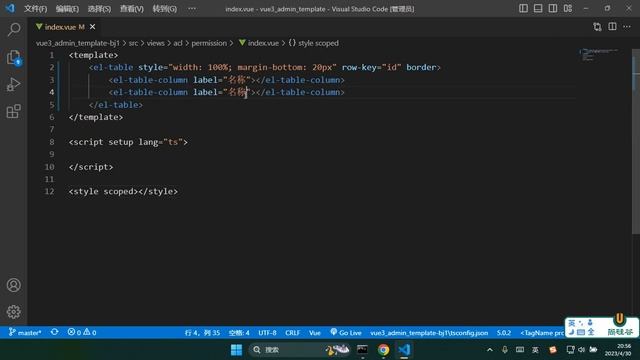Click volume icon in system tray

click(x=582, y=350)
